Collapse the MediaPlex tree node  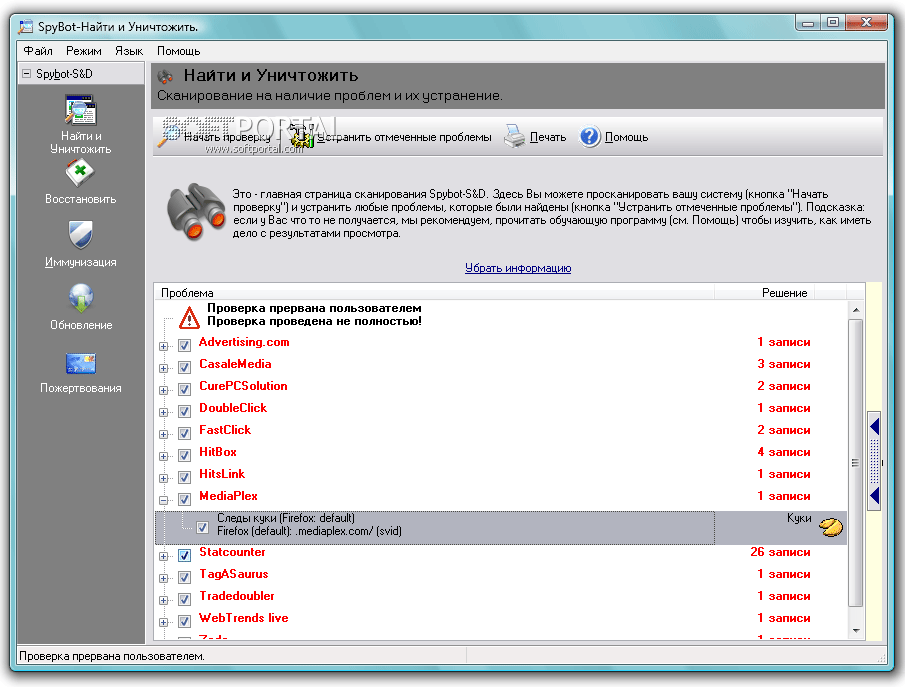(164, 500)
